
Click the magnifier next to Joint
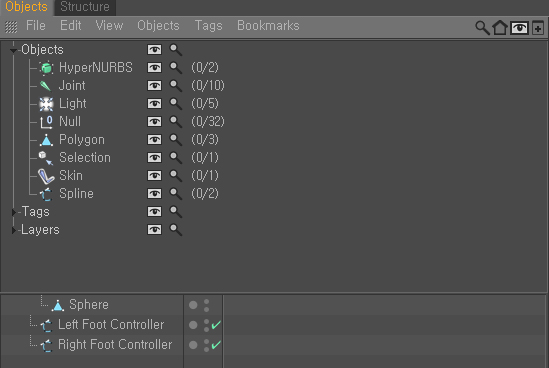click(175, 85)
